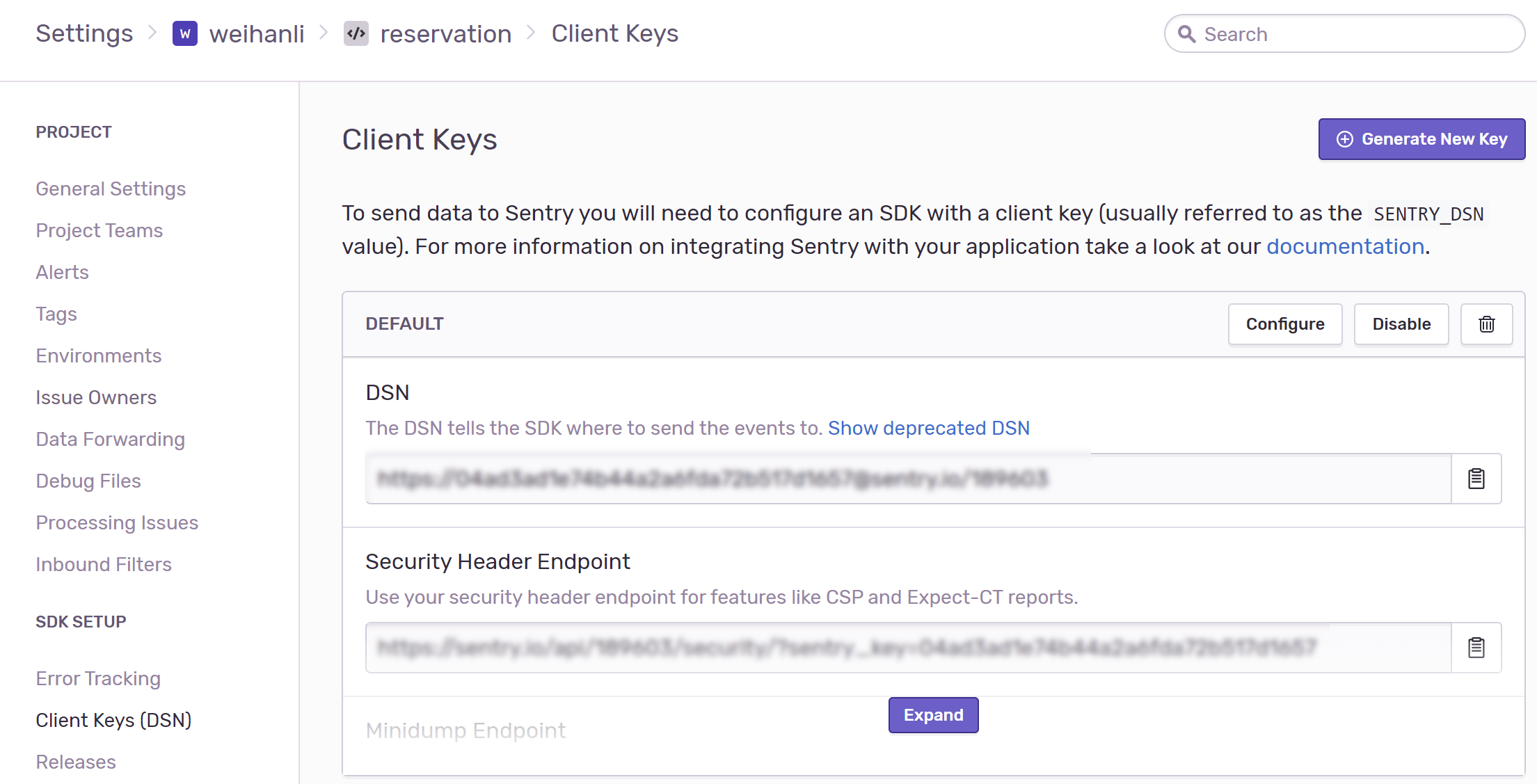Click the search magnifier icon
1537x784 pixels.
pyautogui.click(x=1187, y=34)
